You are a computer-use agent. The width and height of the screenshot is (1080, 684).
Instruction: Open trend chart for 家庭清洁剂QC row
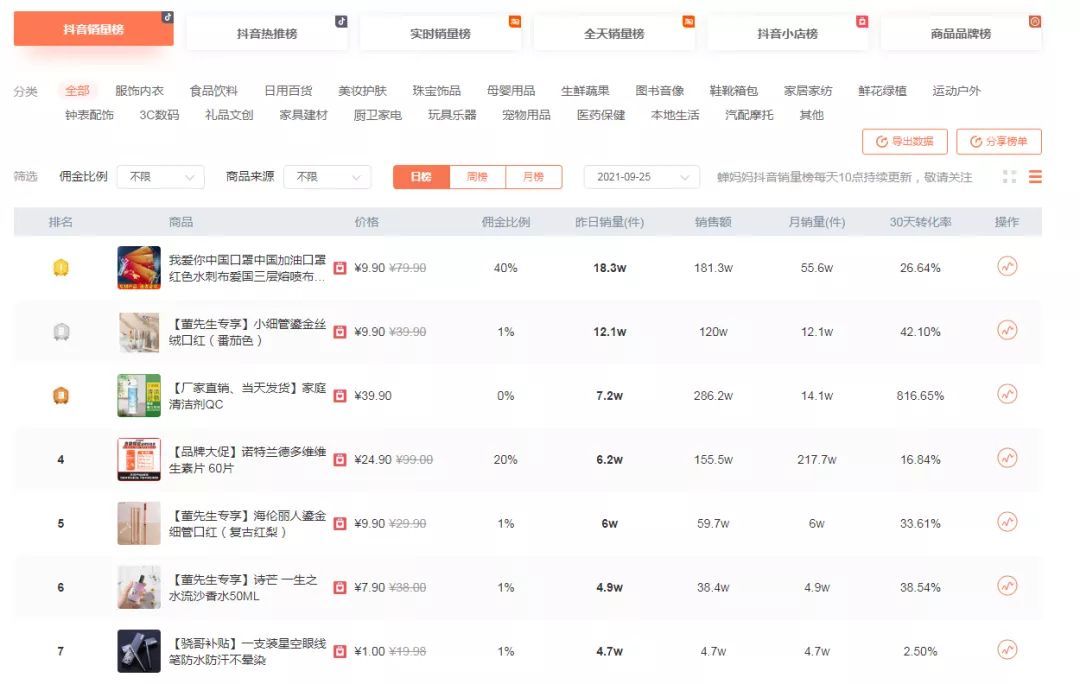(1007, 394)
